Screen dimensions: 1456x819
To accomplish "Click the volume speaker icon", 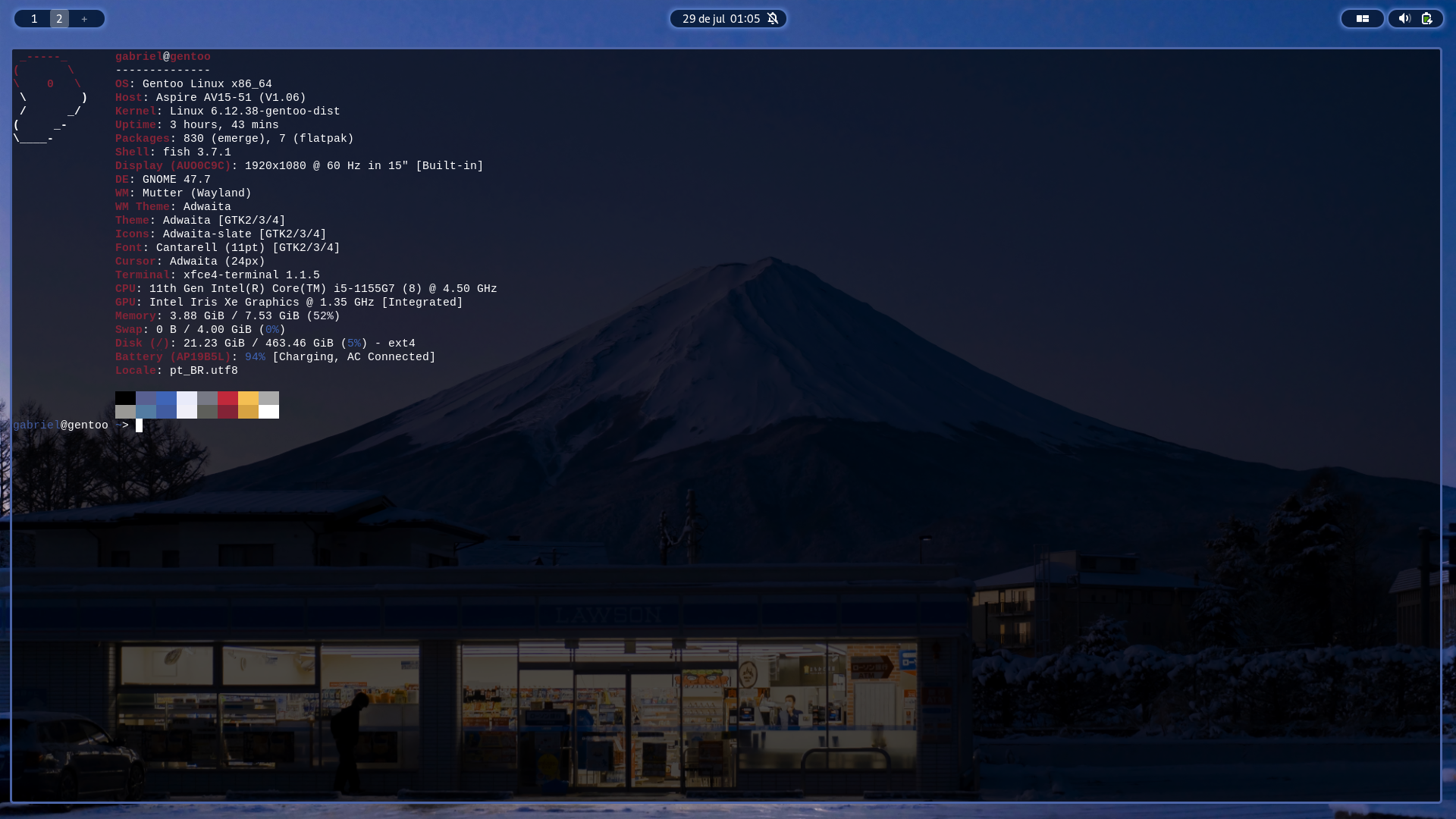I will pyautogui.click(x=1404, y=19).
